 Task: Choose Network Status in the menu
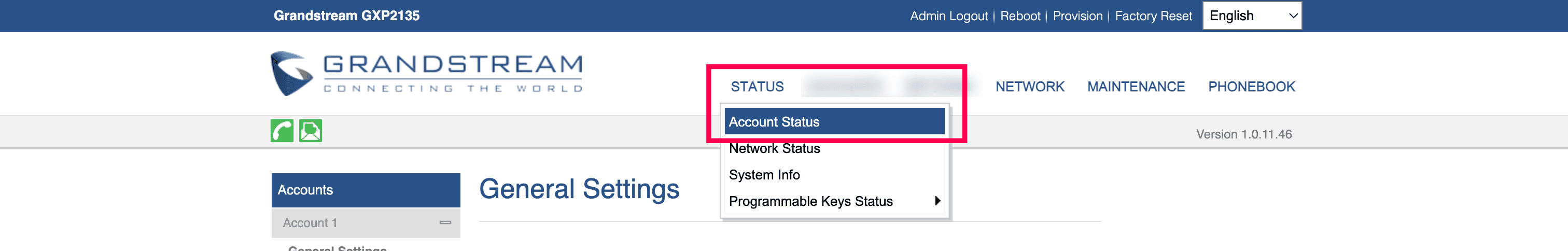(774, 149)
